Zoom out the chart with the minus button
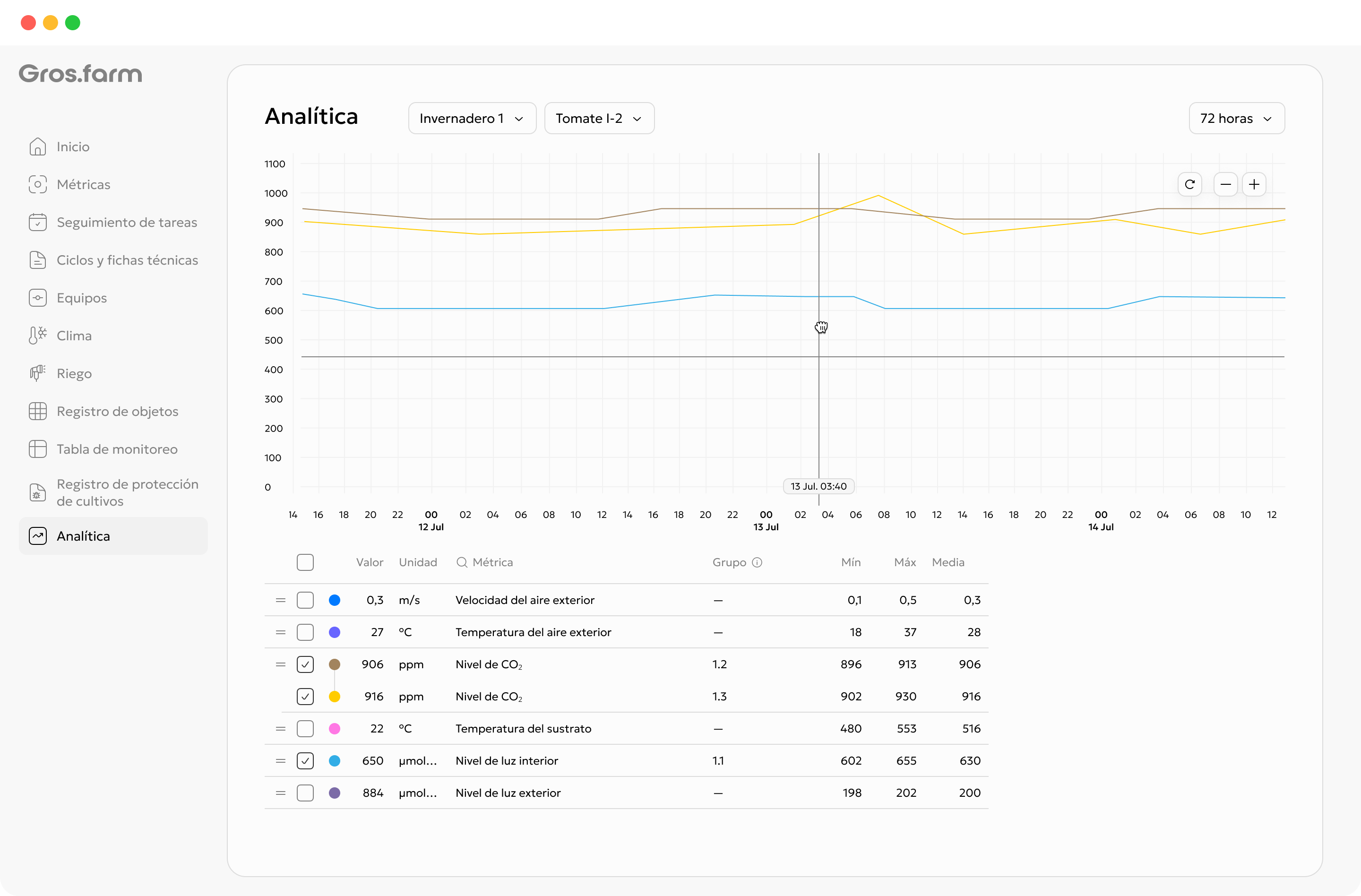The height and width of the screenshot is (896, 1361). (x=1225, y=184)
